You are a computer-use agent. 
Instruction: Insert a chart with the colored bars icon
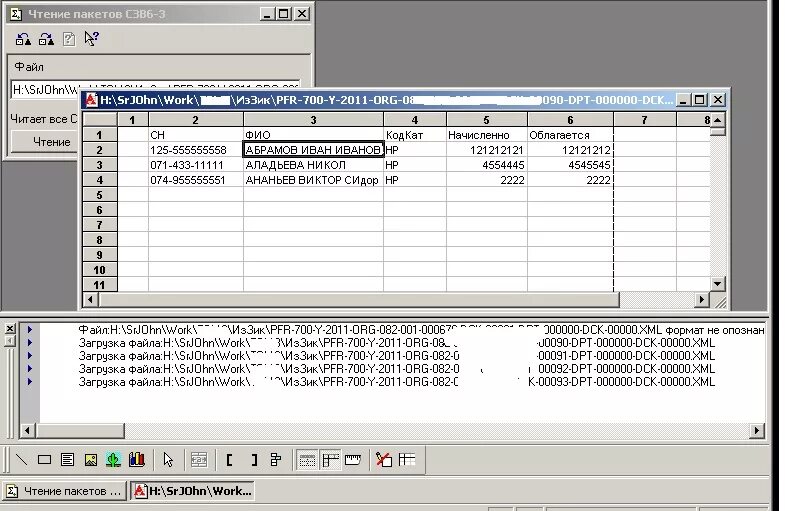pyautogui.click(x=136, y=459)
